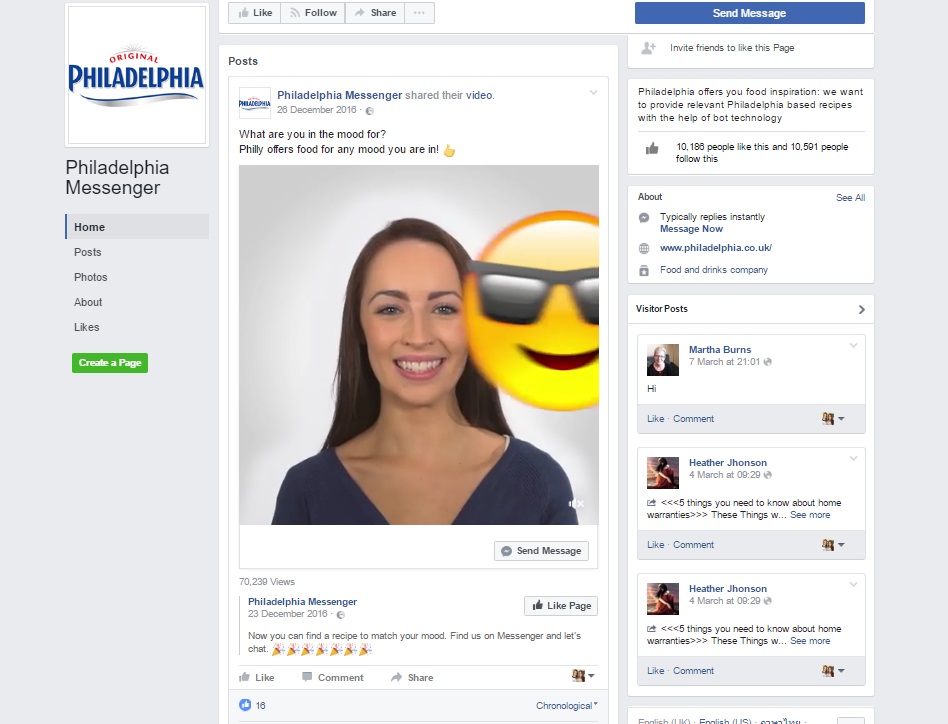
Task: Like Martha Burns's post
Action: [655, 419]
